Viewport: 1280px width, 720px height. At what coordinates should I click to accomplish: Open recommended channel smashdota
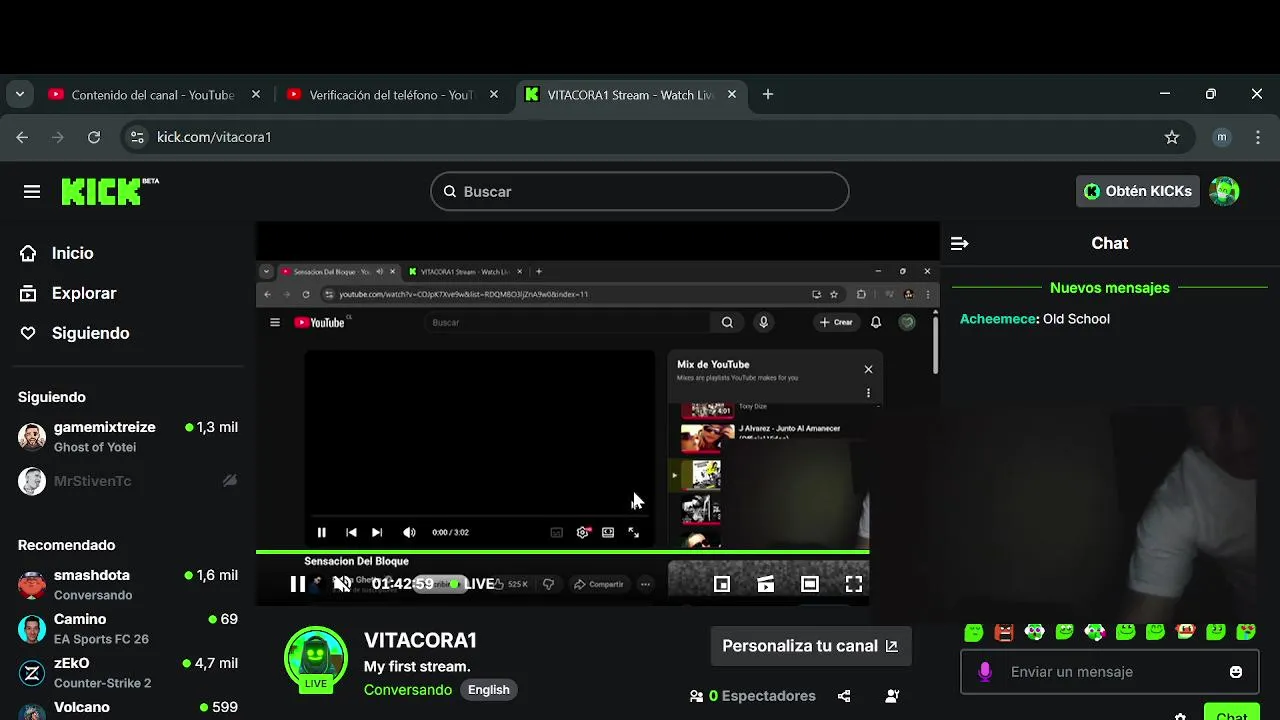[128, 585]
